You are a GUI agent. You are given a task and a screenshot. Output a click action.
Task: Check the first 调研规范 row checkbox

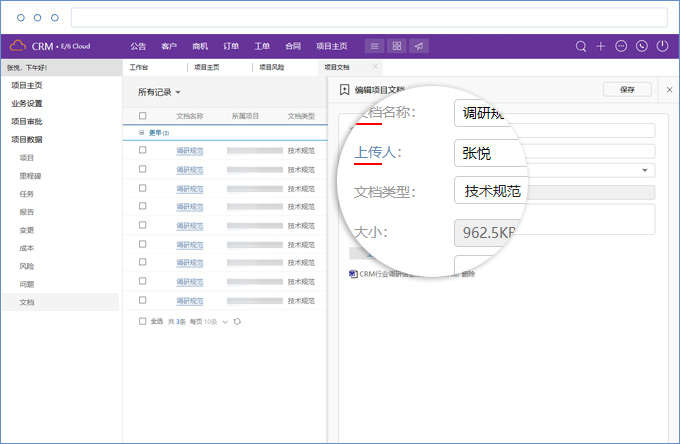pyautogui.click(x=143, y=150)
